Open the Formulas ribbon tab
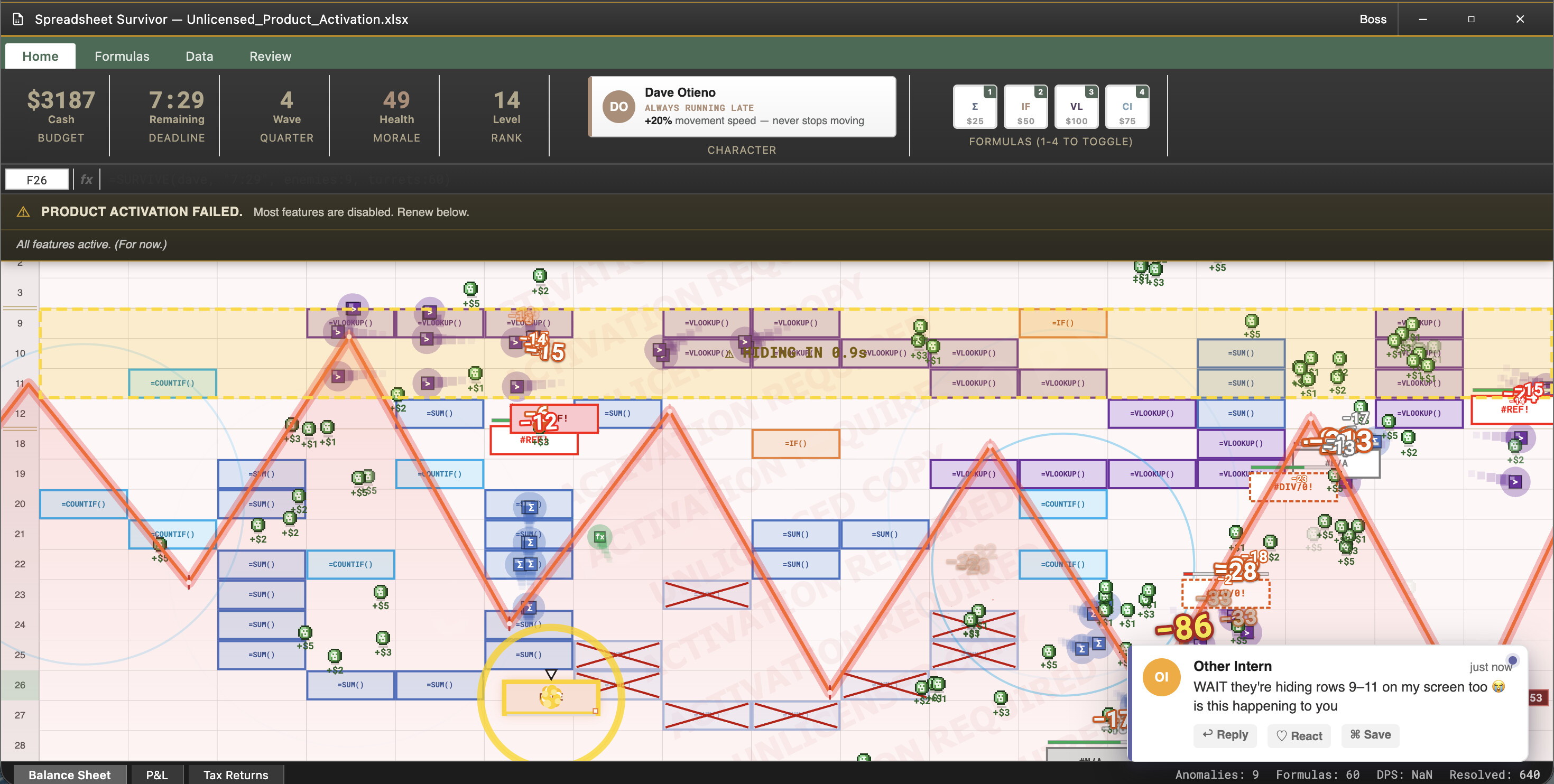 pyautogui.click(x=122, y=56)
